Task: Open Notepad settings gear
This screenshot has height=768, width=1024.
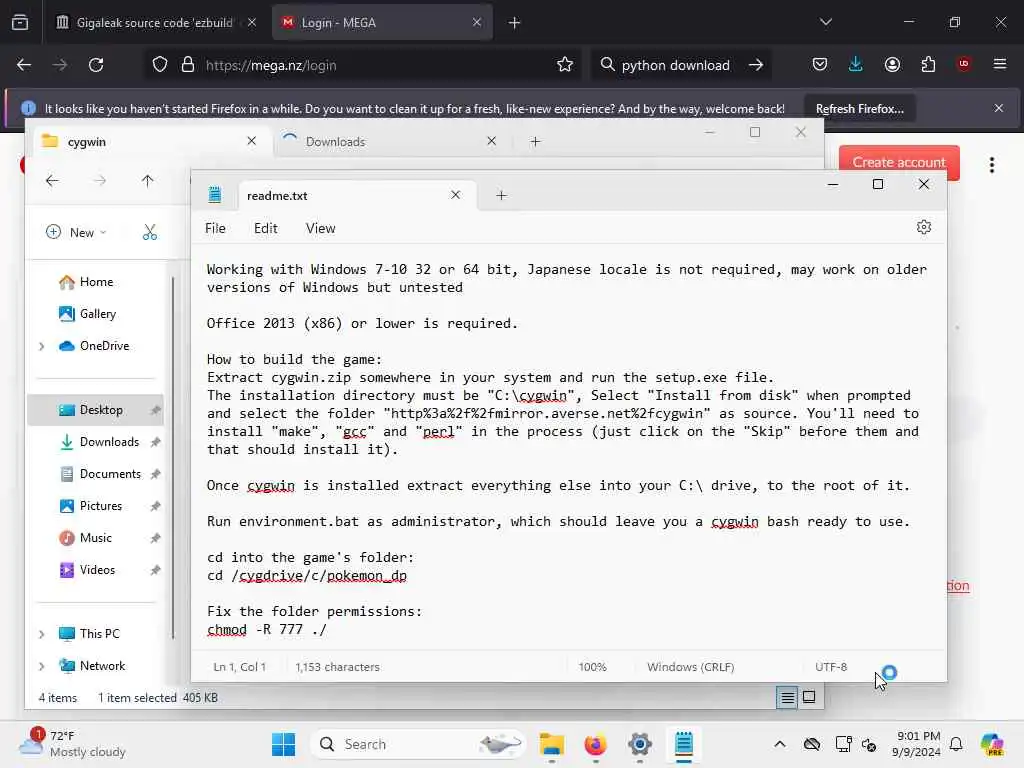Action: click(923, 227)
